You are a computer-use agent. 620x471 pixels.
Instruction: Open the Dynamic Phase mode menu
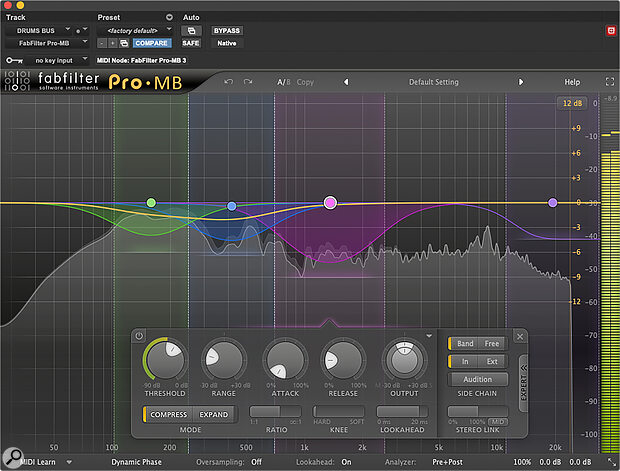click(136, 462)
